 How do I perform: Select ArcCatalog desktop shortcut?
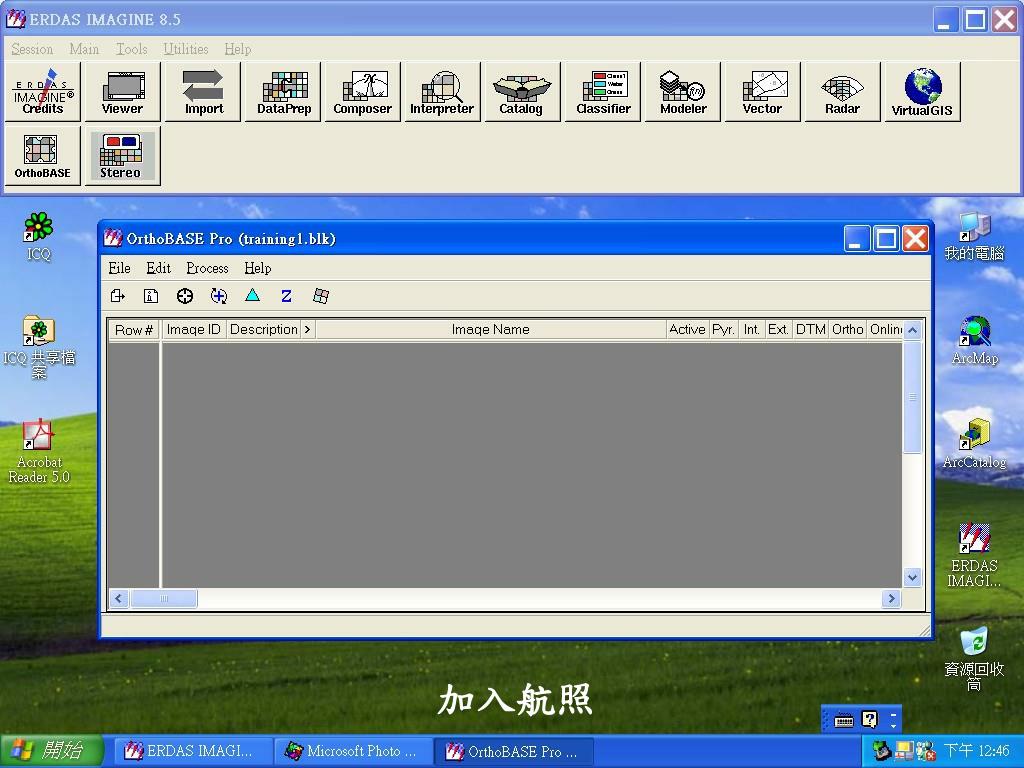[x=974, y=444]
